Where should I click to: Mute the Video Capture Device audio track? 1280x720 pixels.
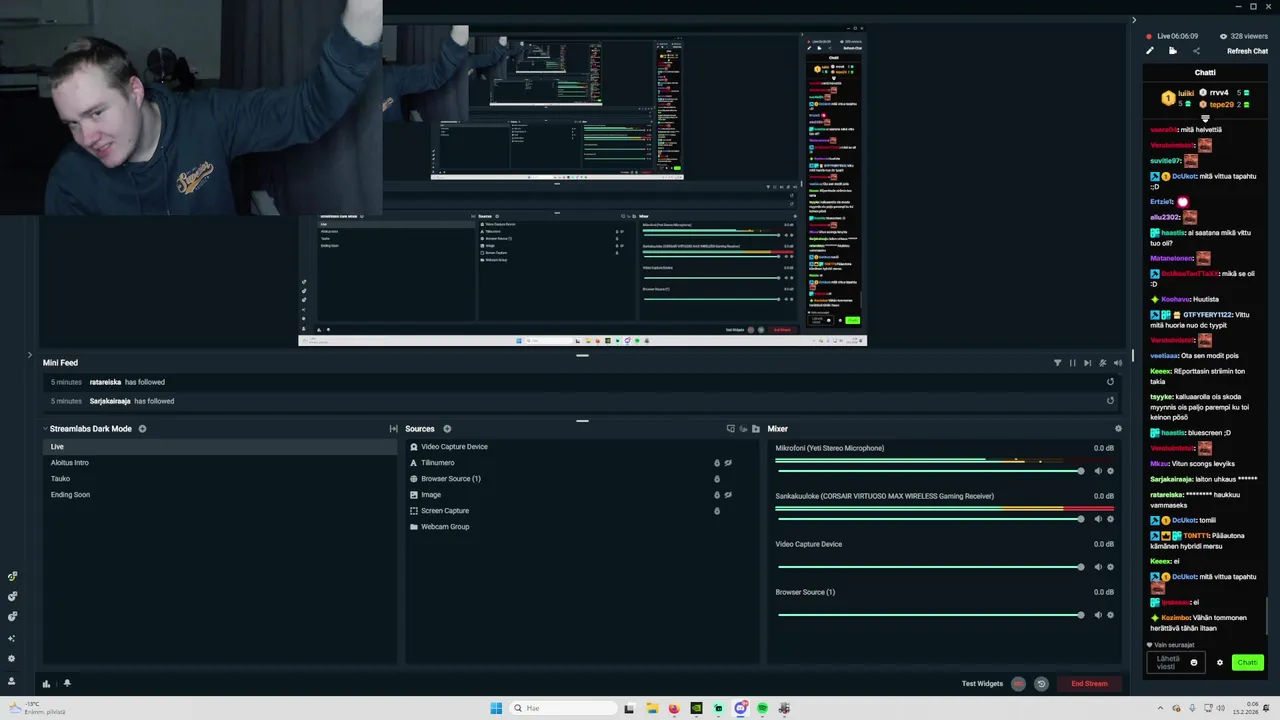[x=1097, y=567]
